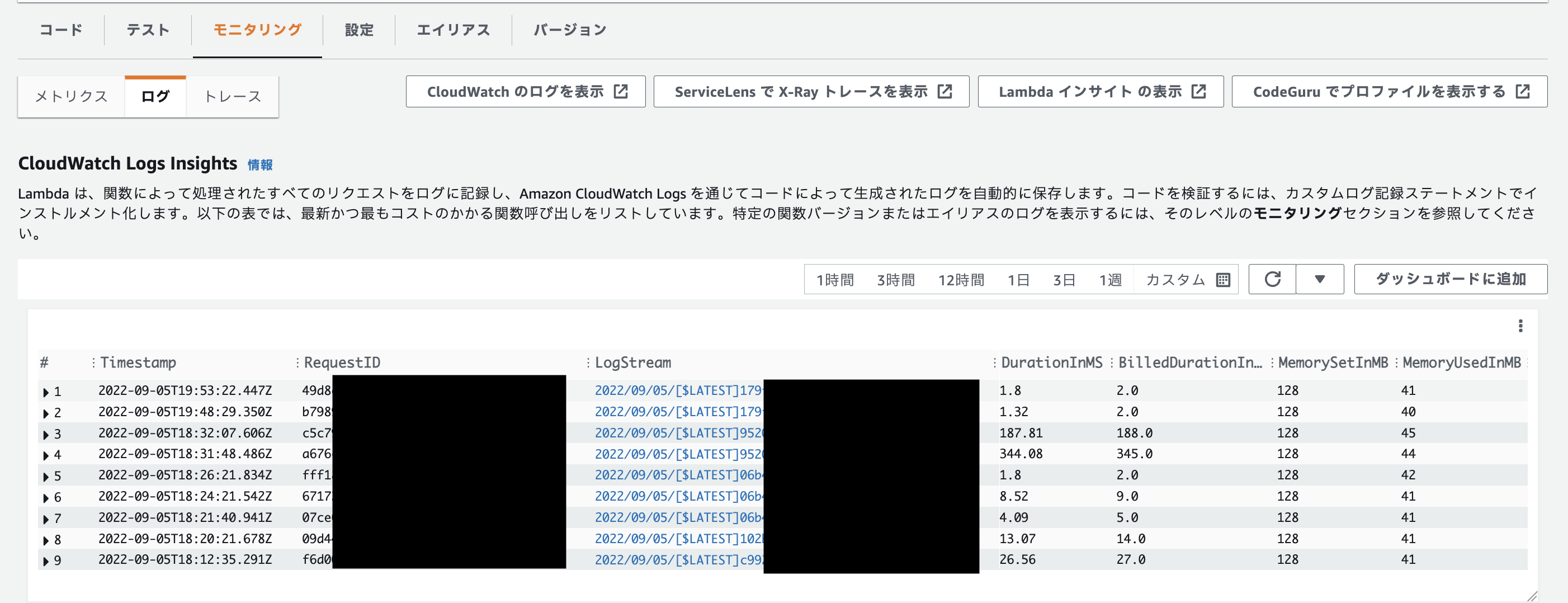Expand log row 5
This screenshot has width=1568, height=603.
click(46, 477)
